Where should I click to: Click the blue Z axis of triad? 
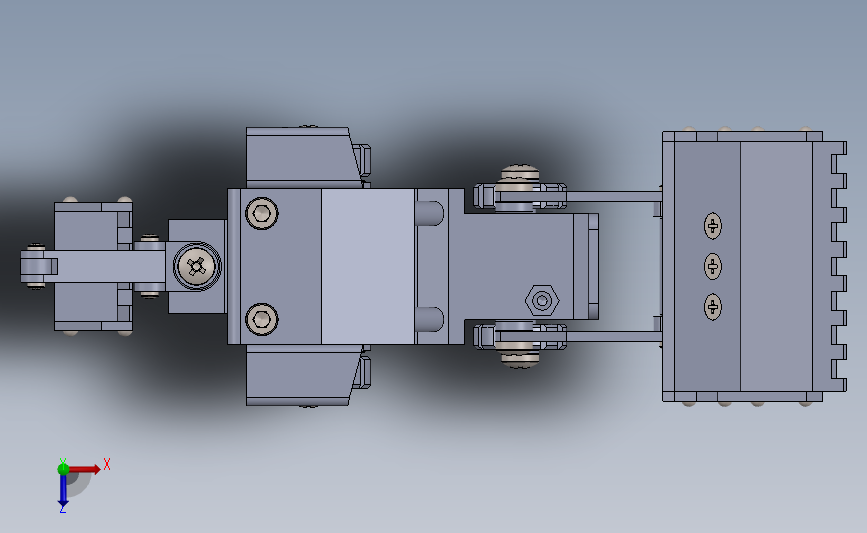[x=63, y=490]
